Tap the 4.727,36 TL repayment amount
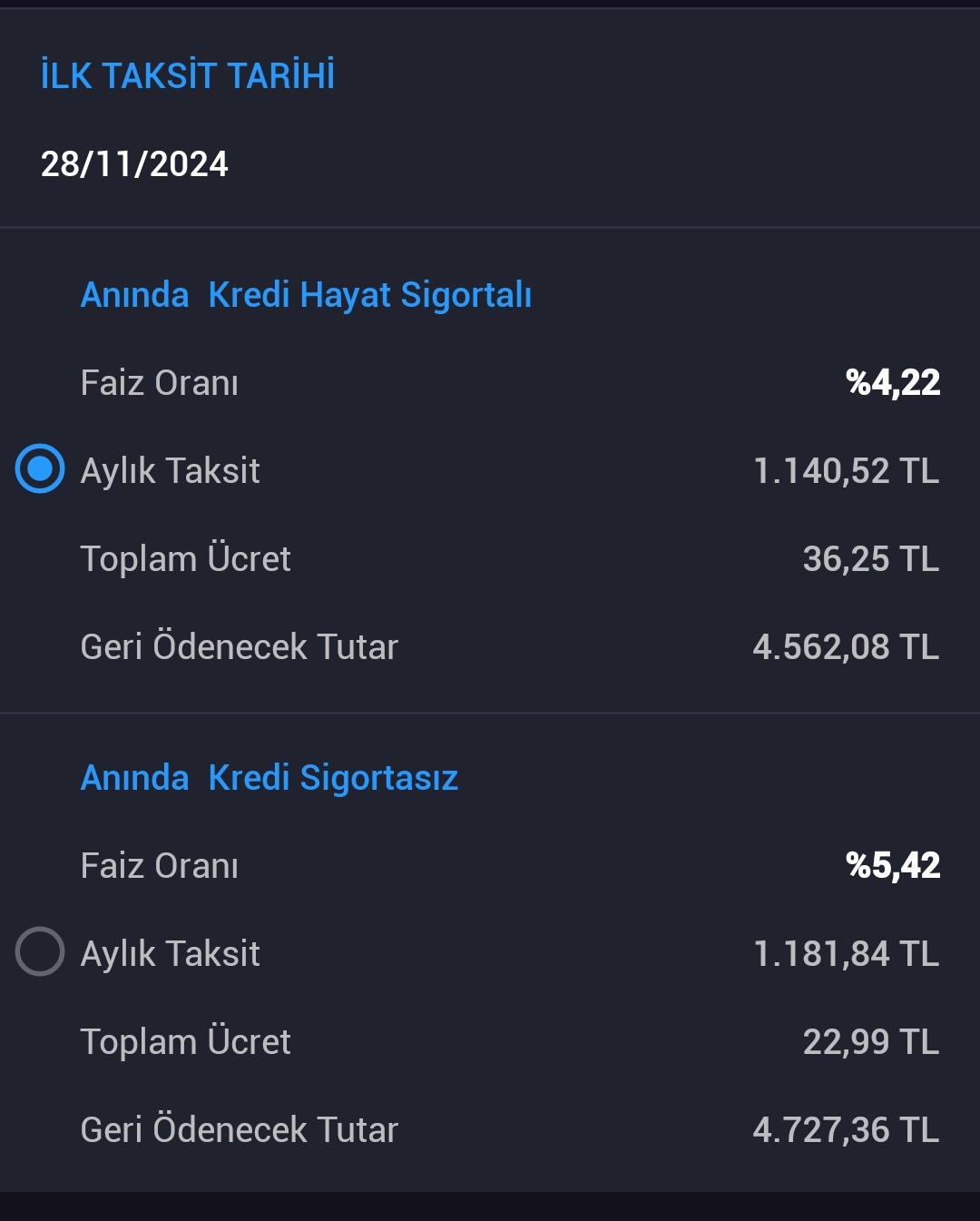The width and height of the screenshot is (980, 1221). tap(846, 1130)
